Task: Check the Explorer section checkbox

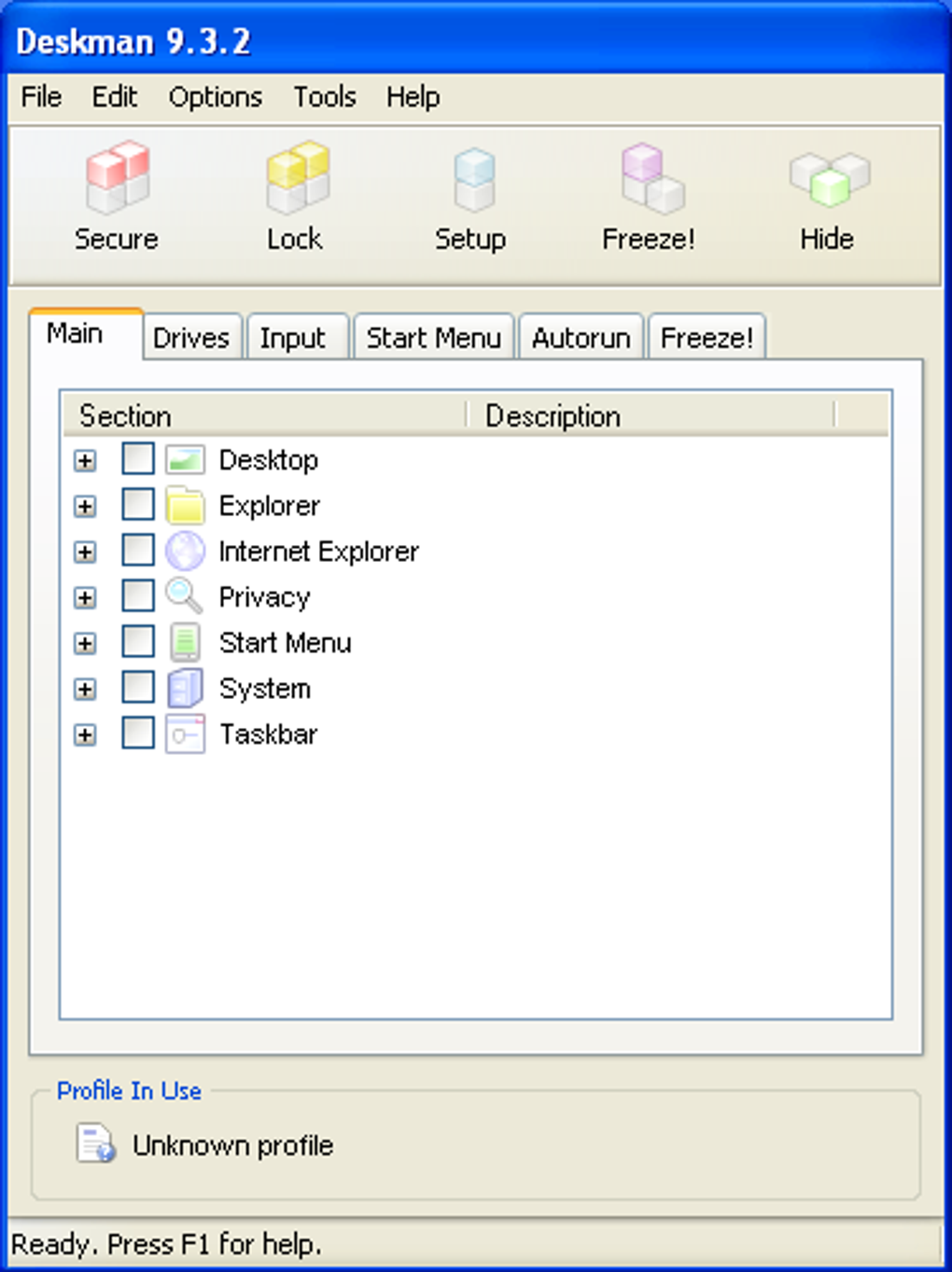Action: click(137, 505)
